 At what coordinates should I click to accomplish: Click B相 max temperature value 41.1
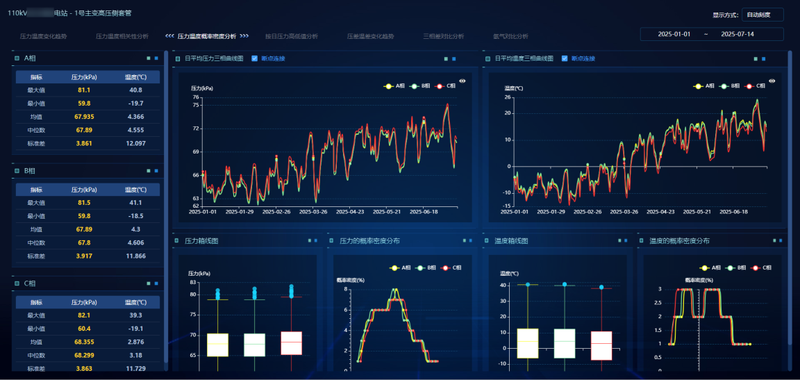tap(136, 202)
